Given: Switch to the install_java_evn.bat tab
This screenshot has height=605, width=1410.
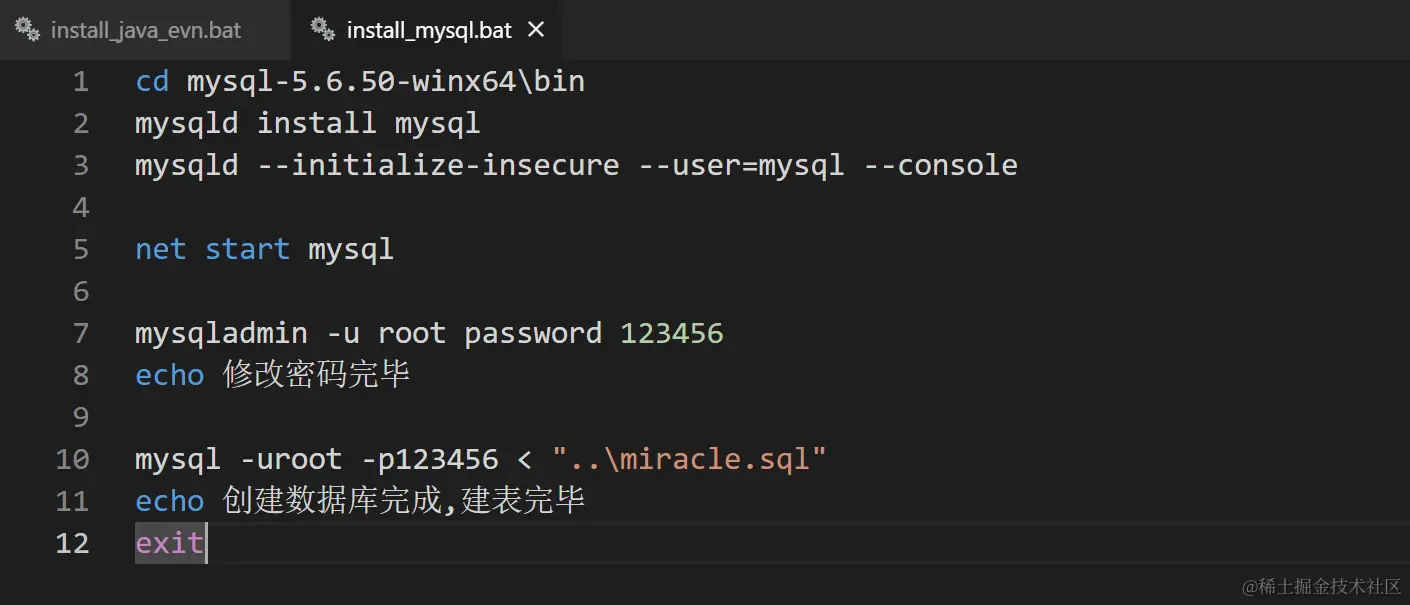Looking at the screenshot, I should click(146, 30).
